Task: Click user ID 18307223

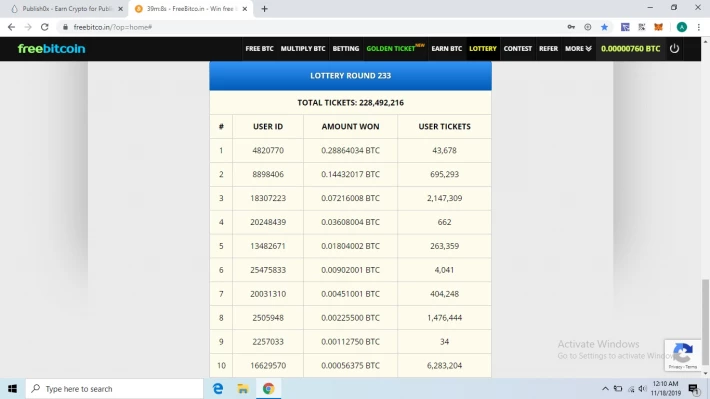Action: click(x=268, y=198)
